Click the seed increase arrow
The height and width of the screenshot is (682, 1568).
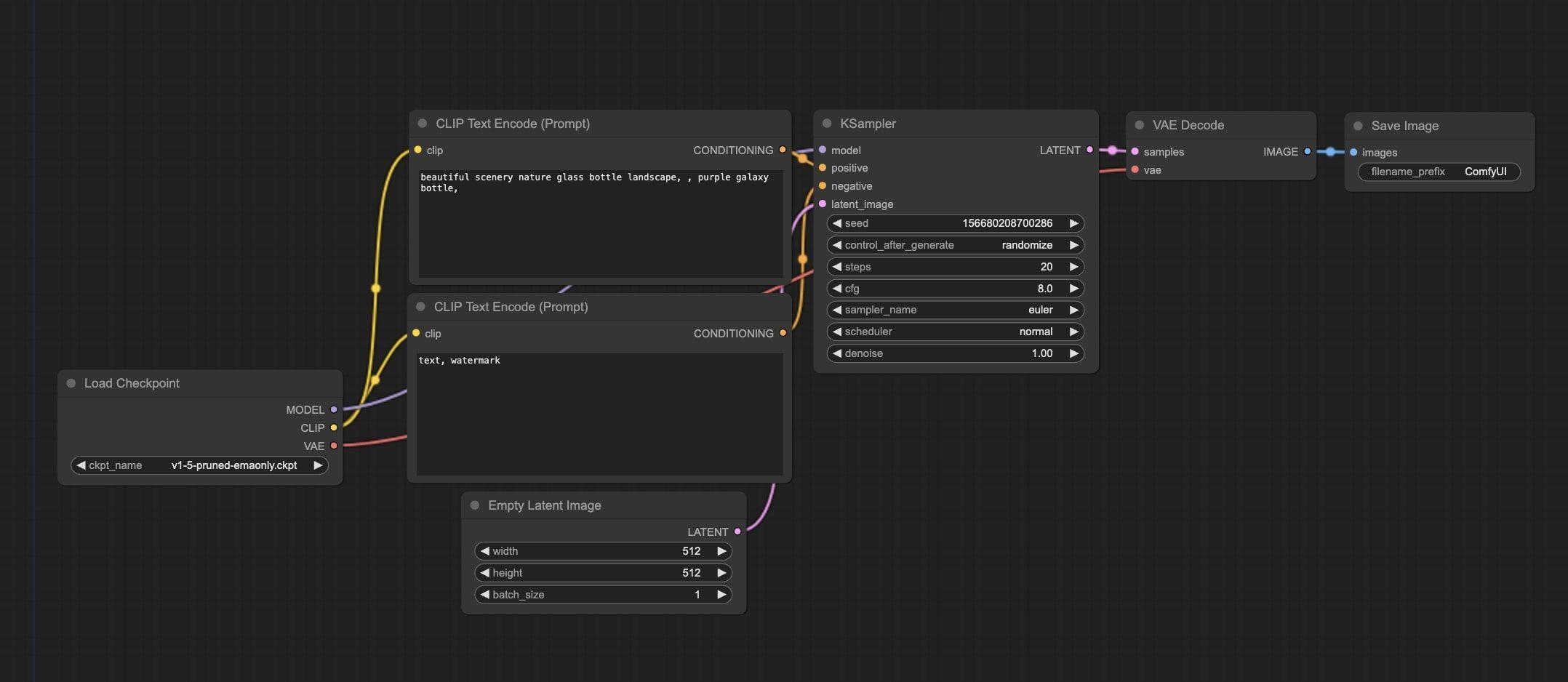pyautogui.click(x=1073, y=223)
